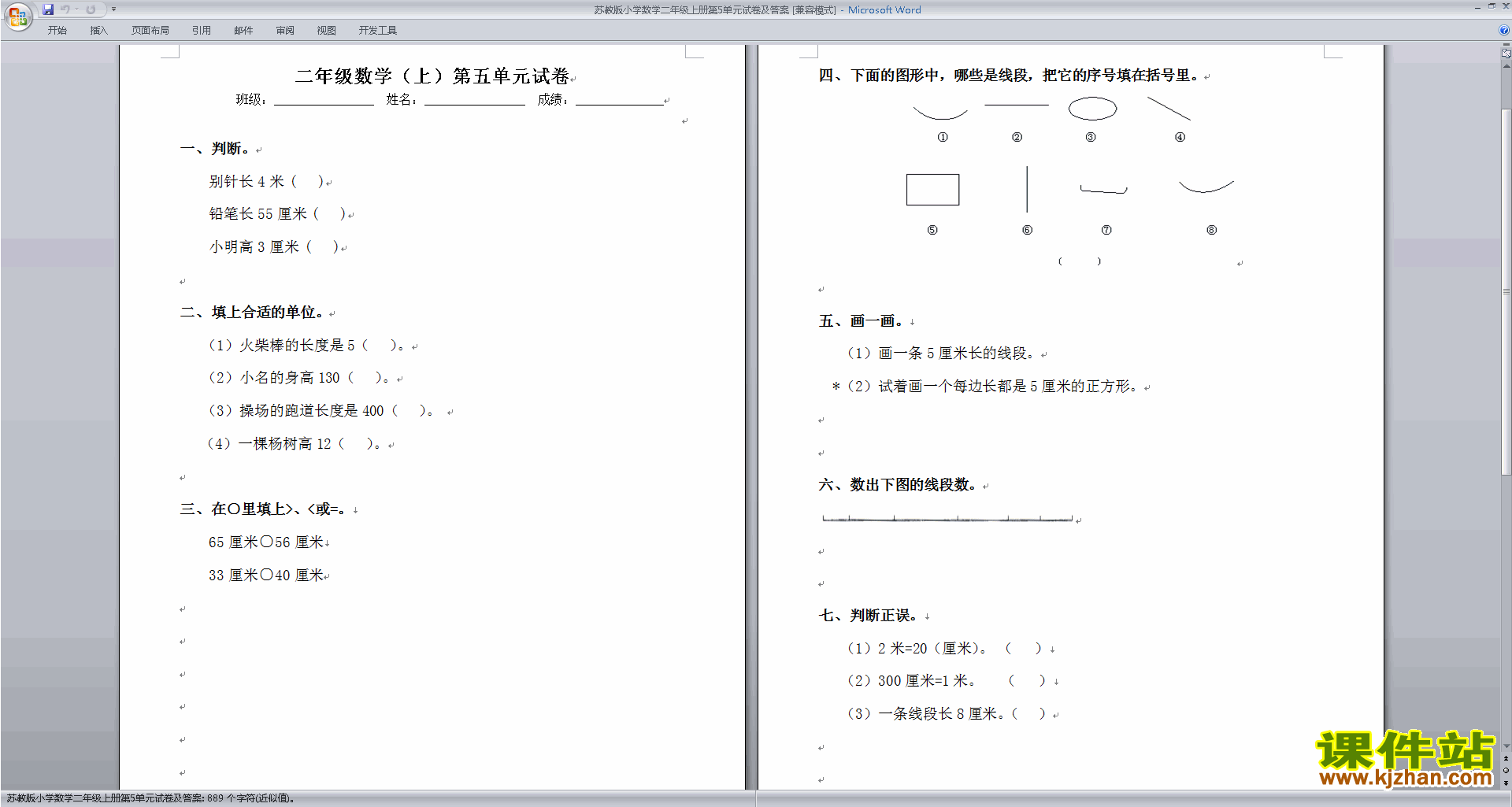
Task: Select the slanted line shape numbered ④
Action: (1169, 109)
